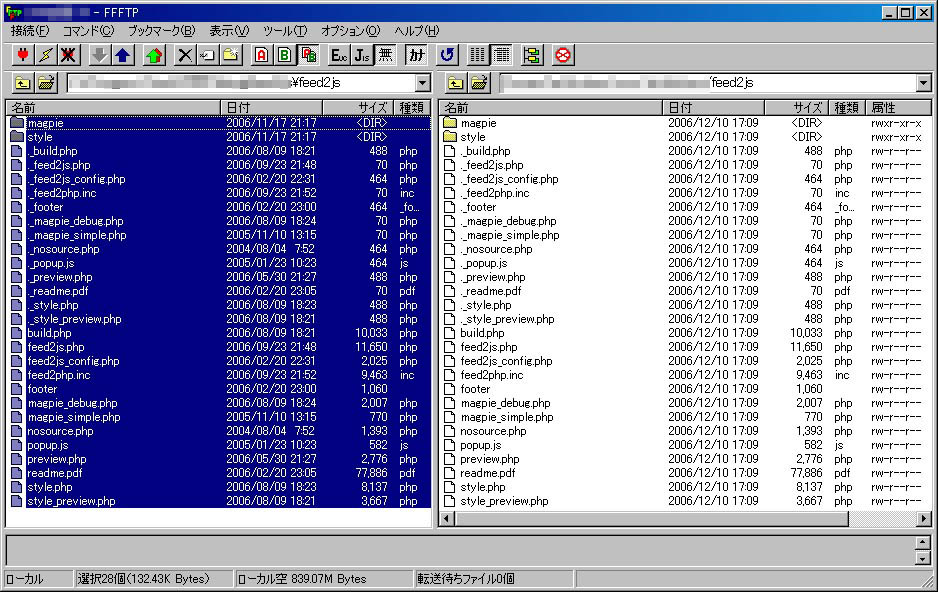Sort remote list by 属性 column

point(898,108)
